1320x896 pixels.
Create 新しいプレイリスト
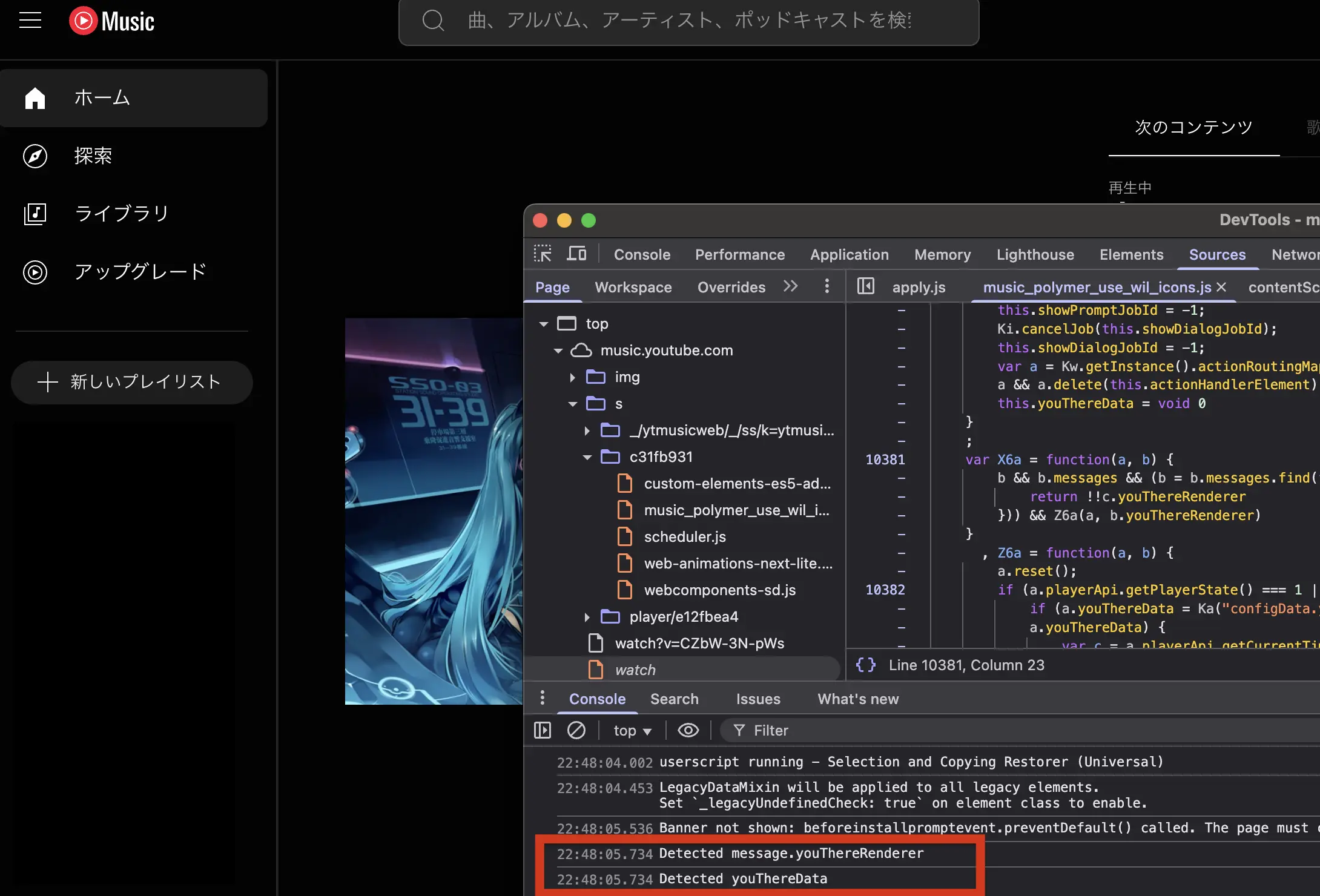coord(131,382)
